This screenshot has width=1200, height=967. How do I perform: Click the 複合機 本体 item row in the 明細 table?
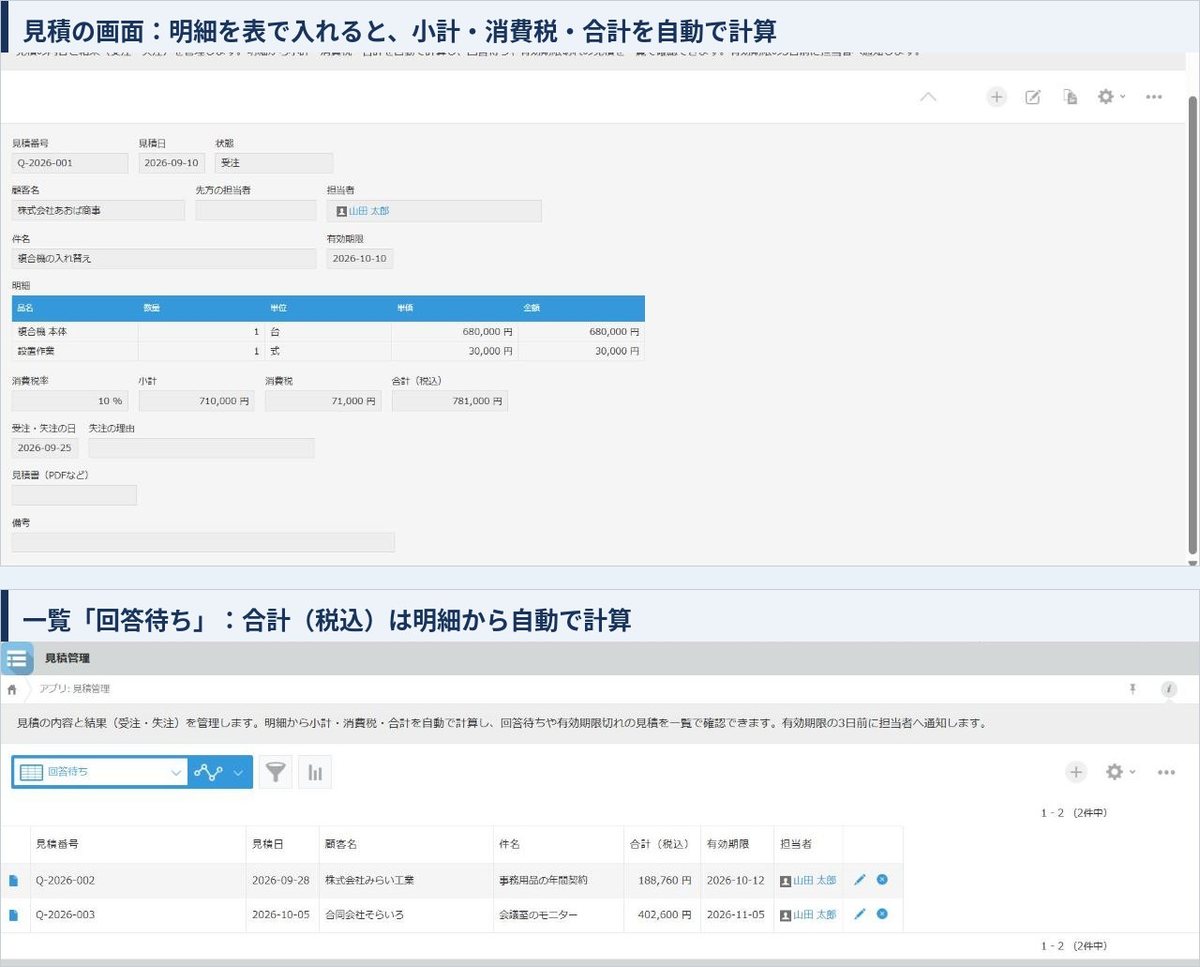(328, 331)
